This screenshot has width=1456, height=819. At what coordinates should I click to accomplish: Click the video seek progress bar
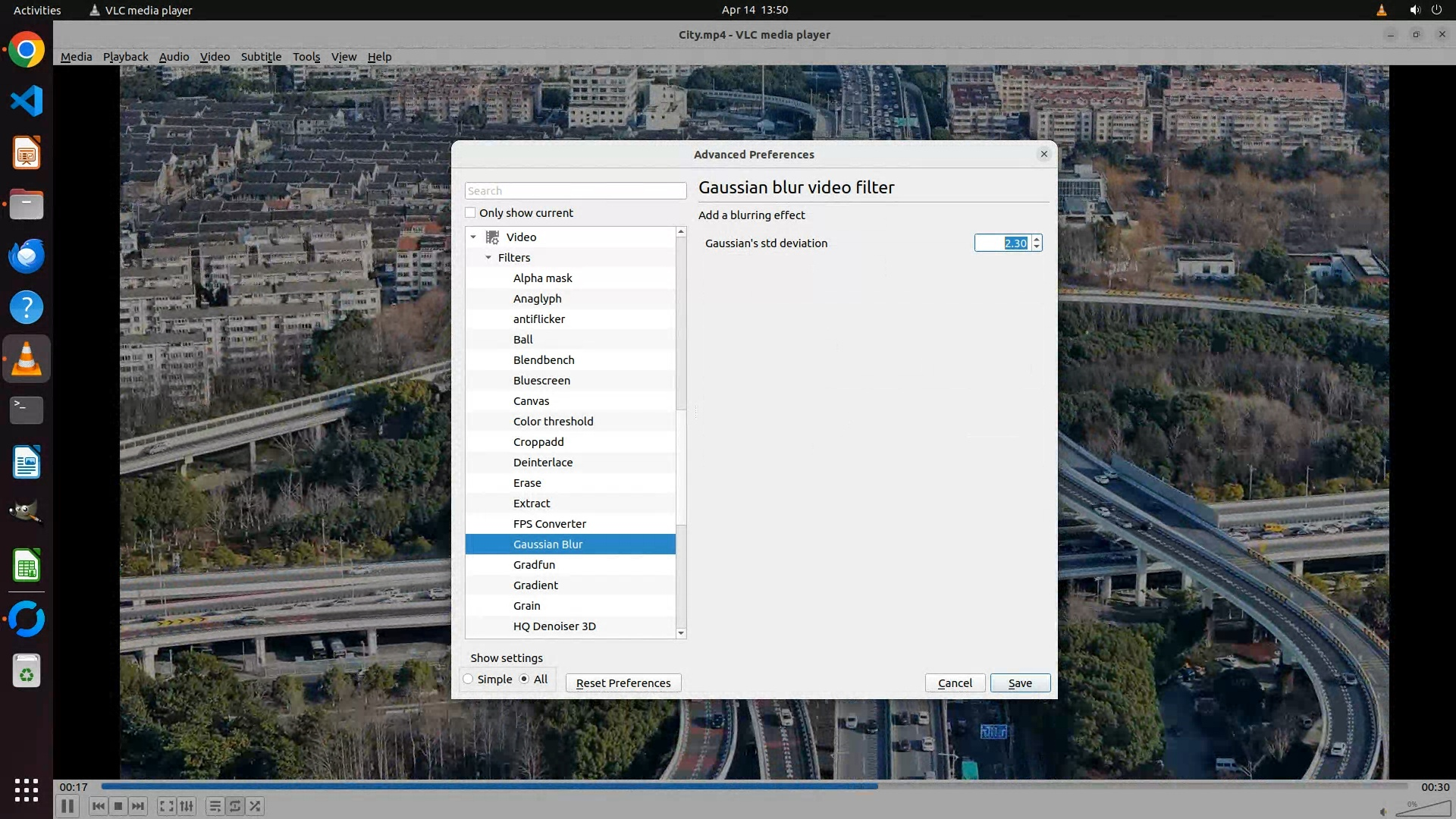pyautogui.click(x=754, y=786)
